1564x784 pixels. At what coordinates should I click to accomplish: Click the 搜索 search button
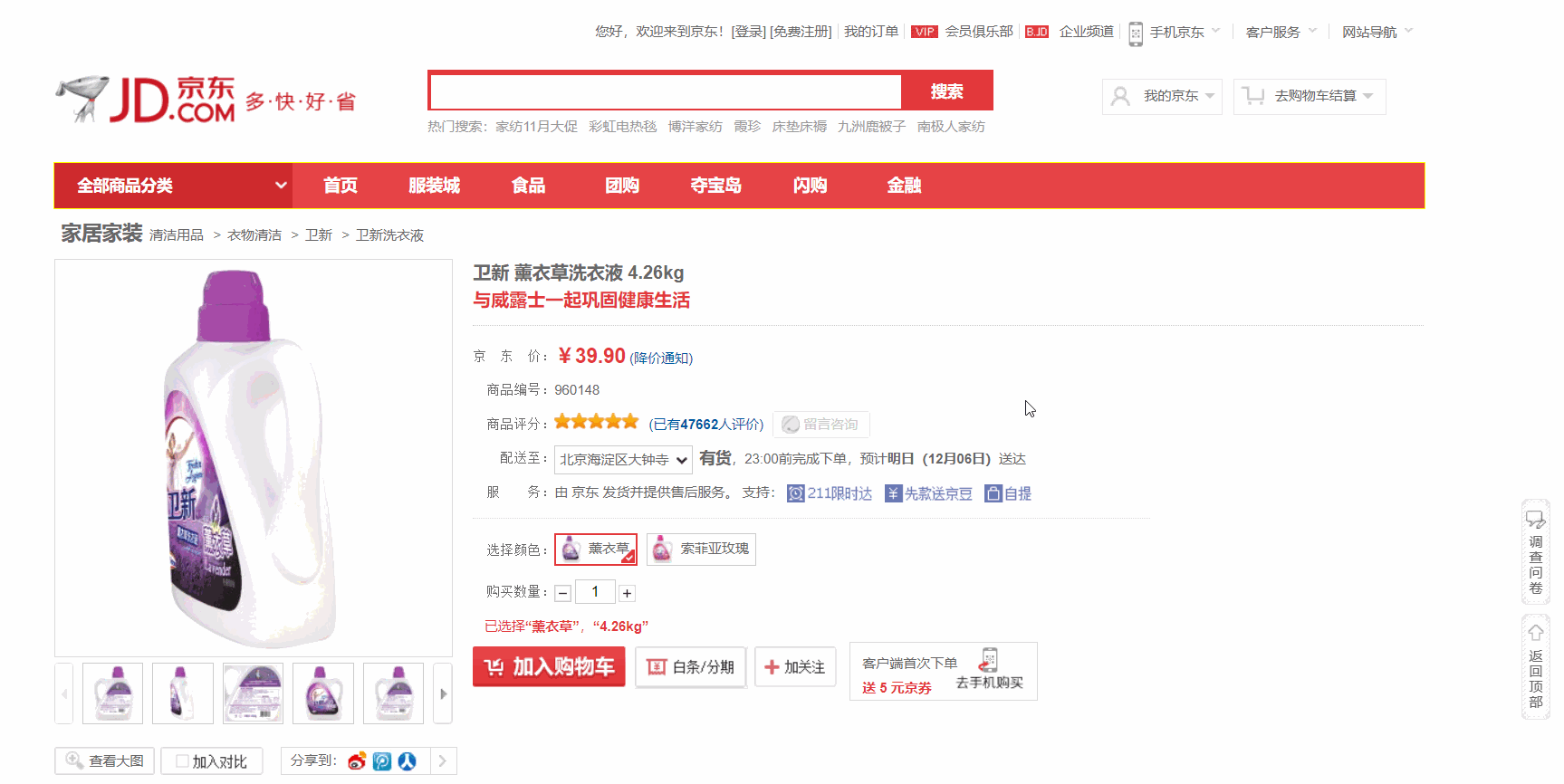947,91
